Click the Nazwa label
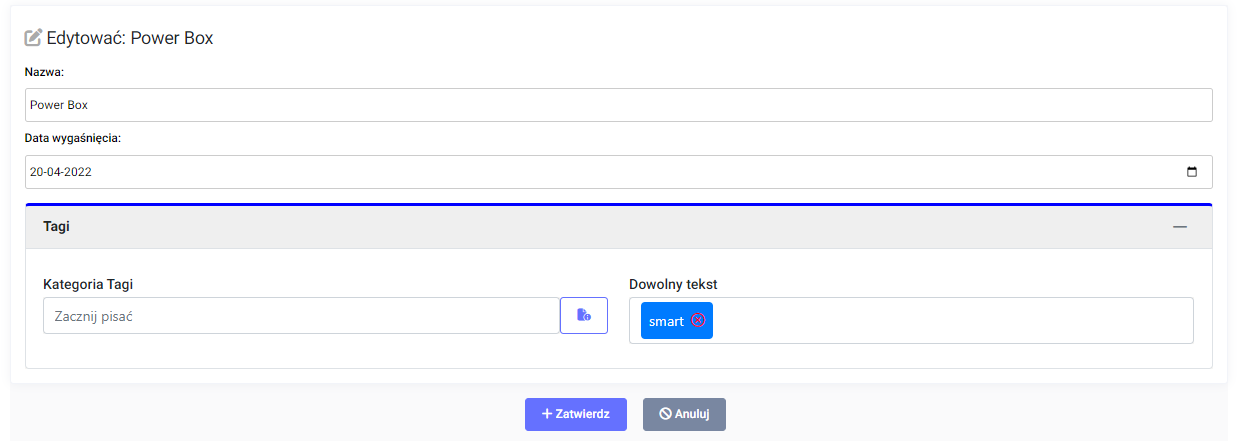 [x=44, y=72]
